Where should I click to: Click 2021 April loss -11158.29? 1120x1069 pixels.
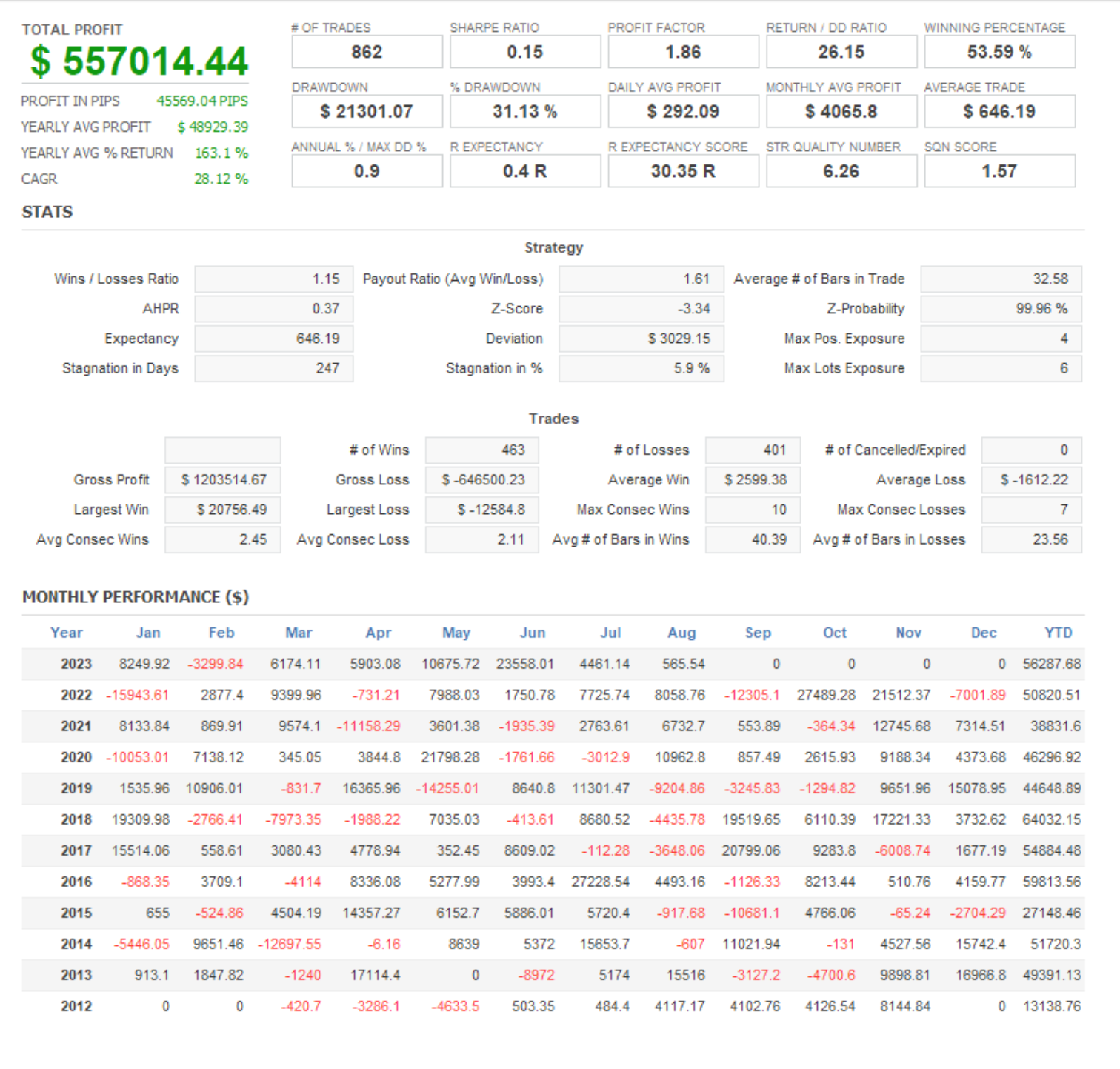click(369, 726)
